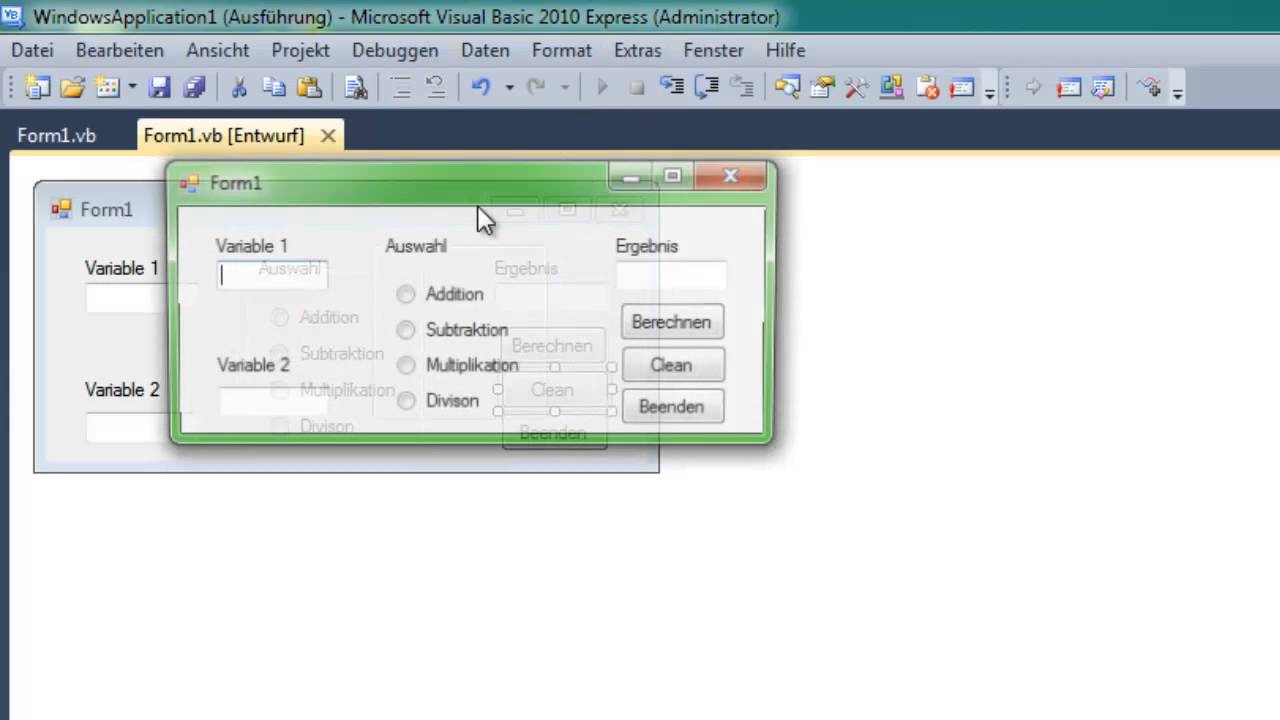Click the Variable 1 text box in running Form1
1280x720 pixels.
[272, 275]
